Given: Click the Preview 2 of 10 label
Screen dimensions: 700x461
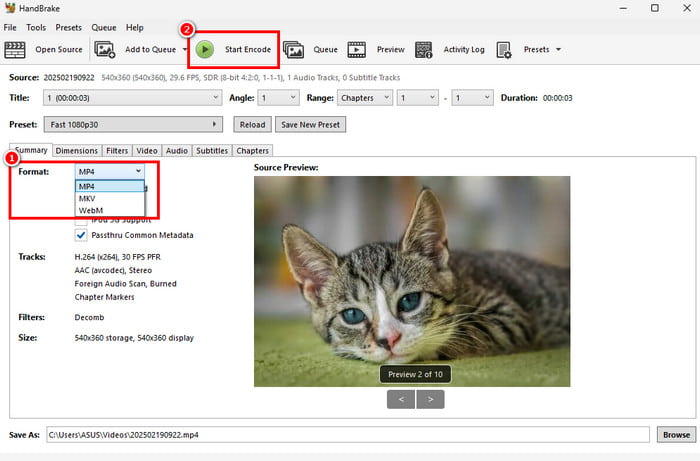Looking at the screenshot, I should [x=415, y=374].
